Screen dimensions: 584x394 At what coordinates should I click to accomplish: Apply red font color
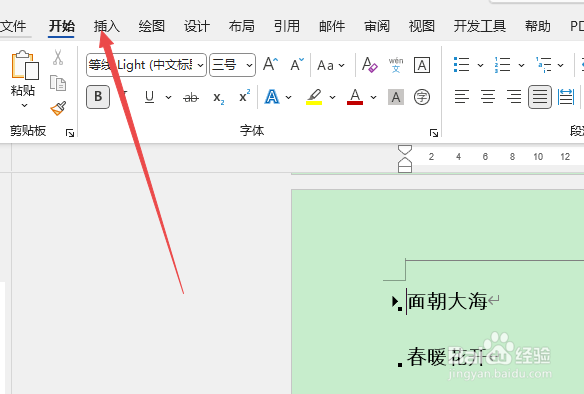tap(355, 97)
